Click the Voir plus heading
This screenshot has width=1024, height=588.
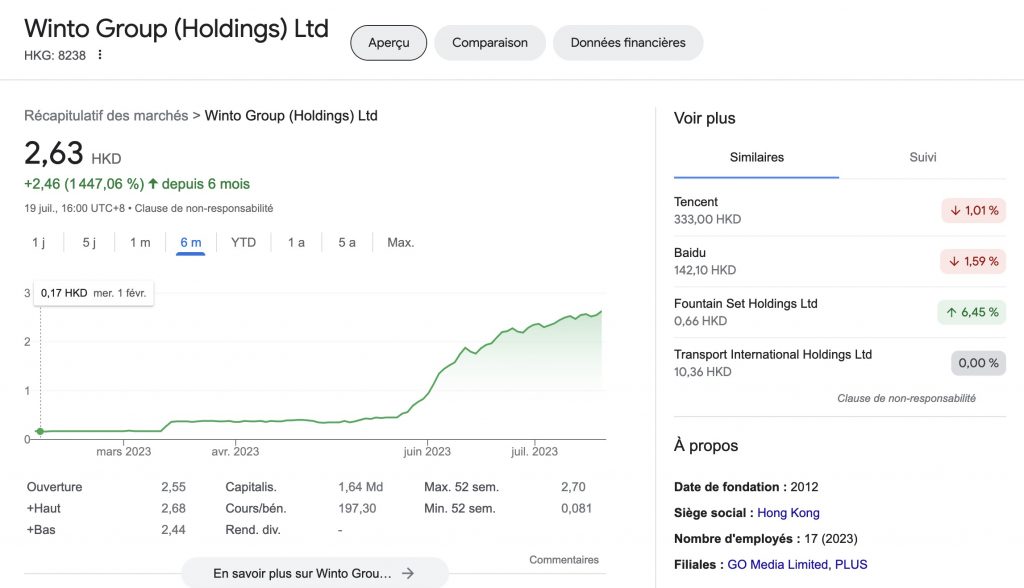[x=705, y=118]
